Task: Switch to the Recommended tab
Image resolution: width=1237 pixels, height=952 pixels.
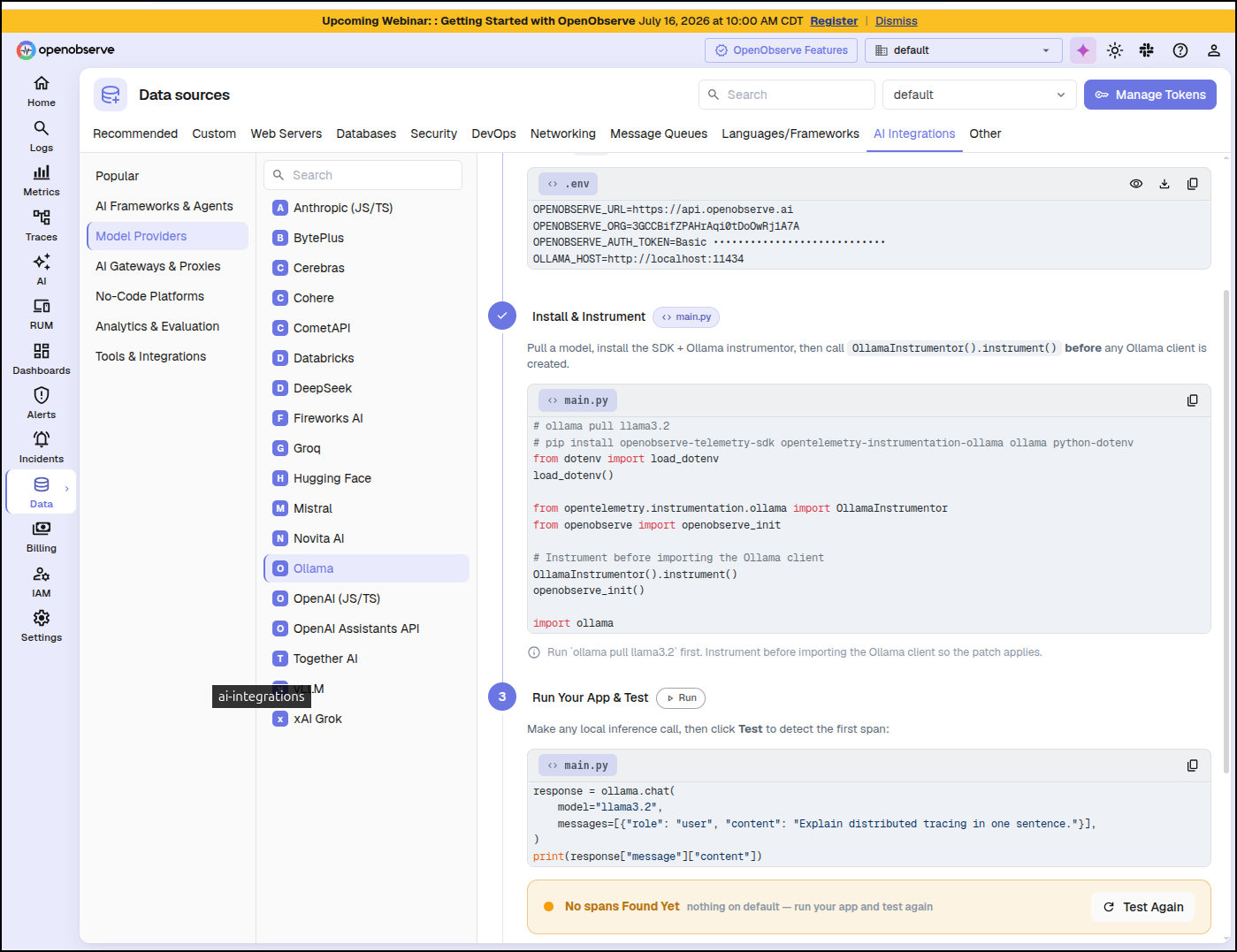Action: pos(135,133)
